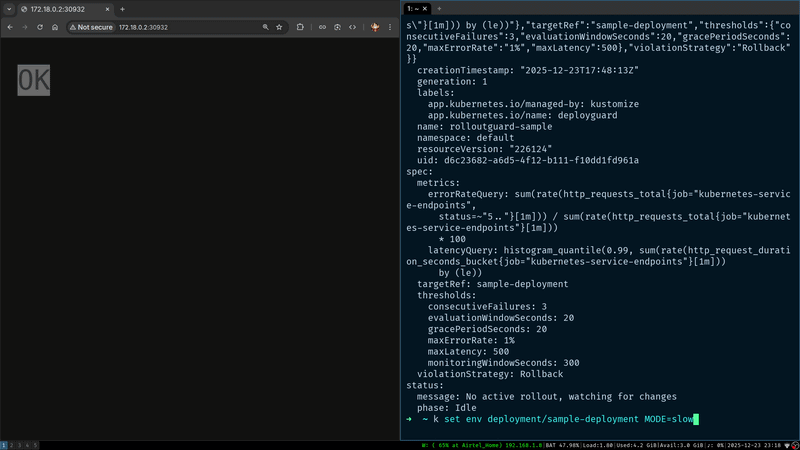This screenshot has width=800, height=450.
Task: Click the date and time in status bar
Action: (752, 445)
